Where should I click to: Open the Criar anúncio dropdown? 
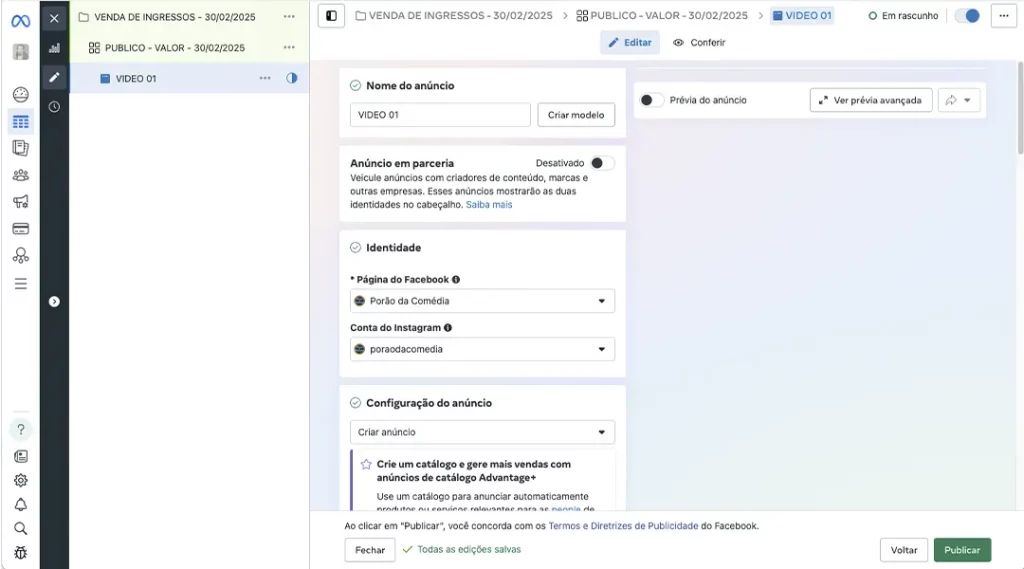click(482, 432)
